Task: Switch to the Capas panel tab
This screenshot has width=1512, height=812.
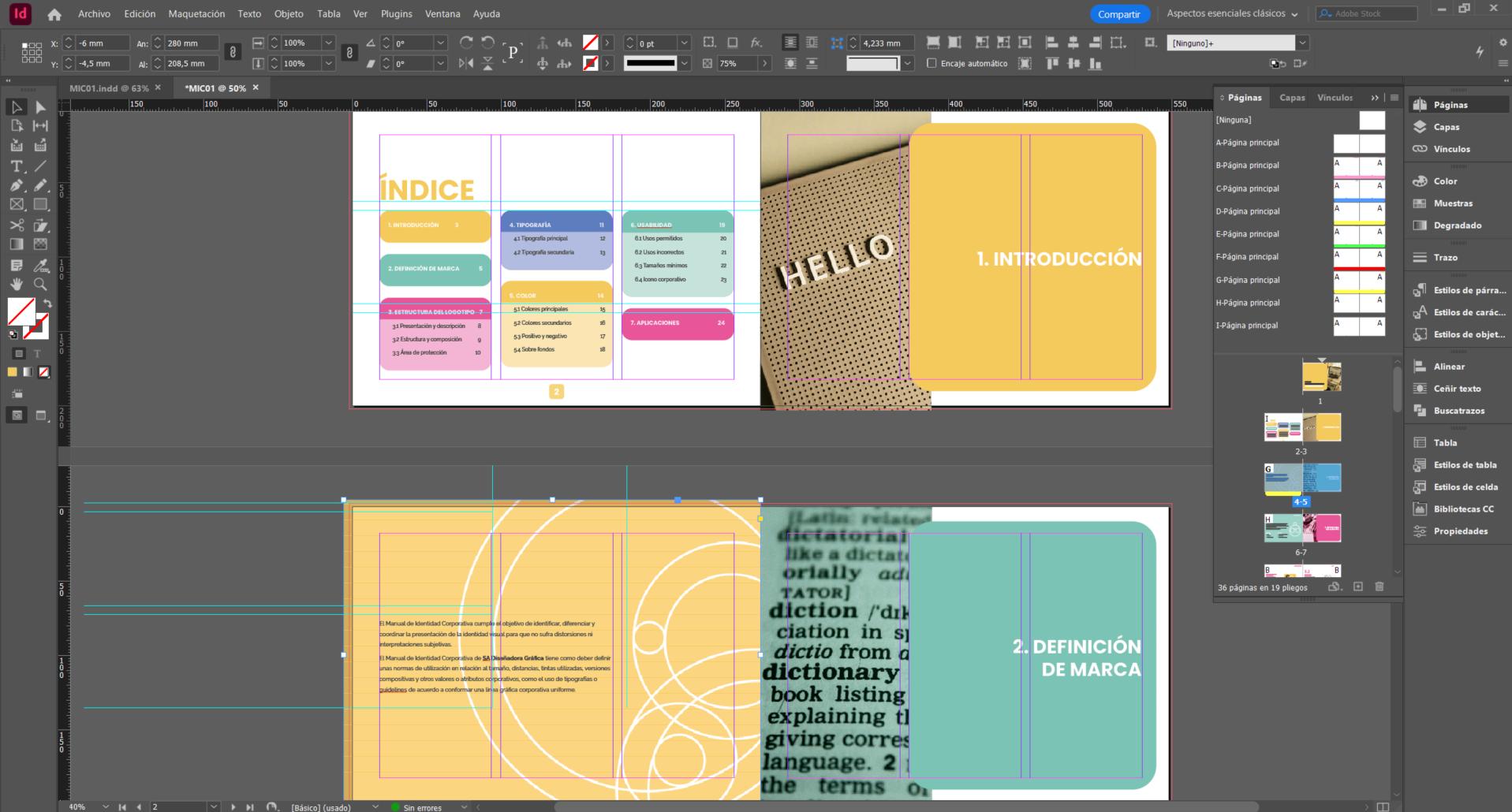Action: [x=1291, y=97]
